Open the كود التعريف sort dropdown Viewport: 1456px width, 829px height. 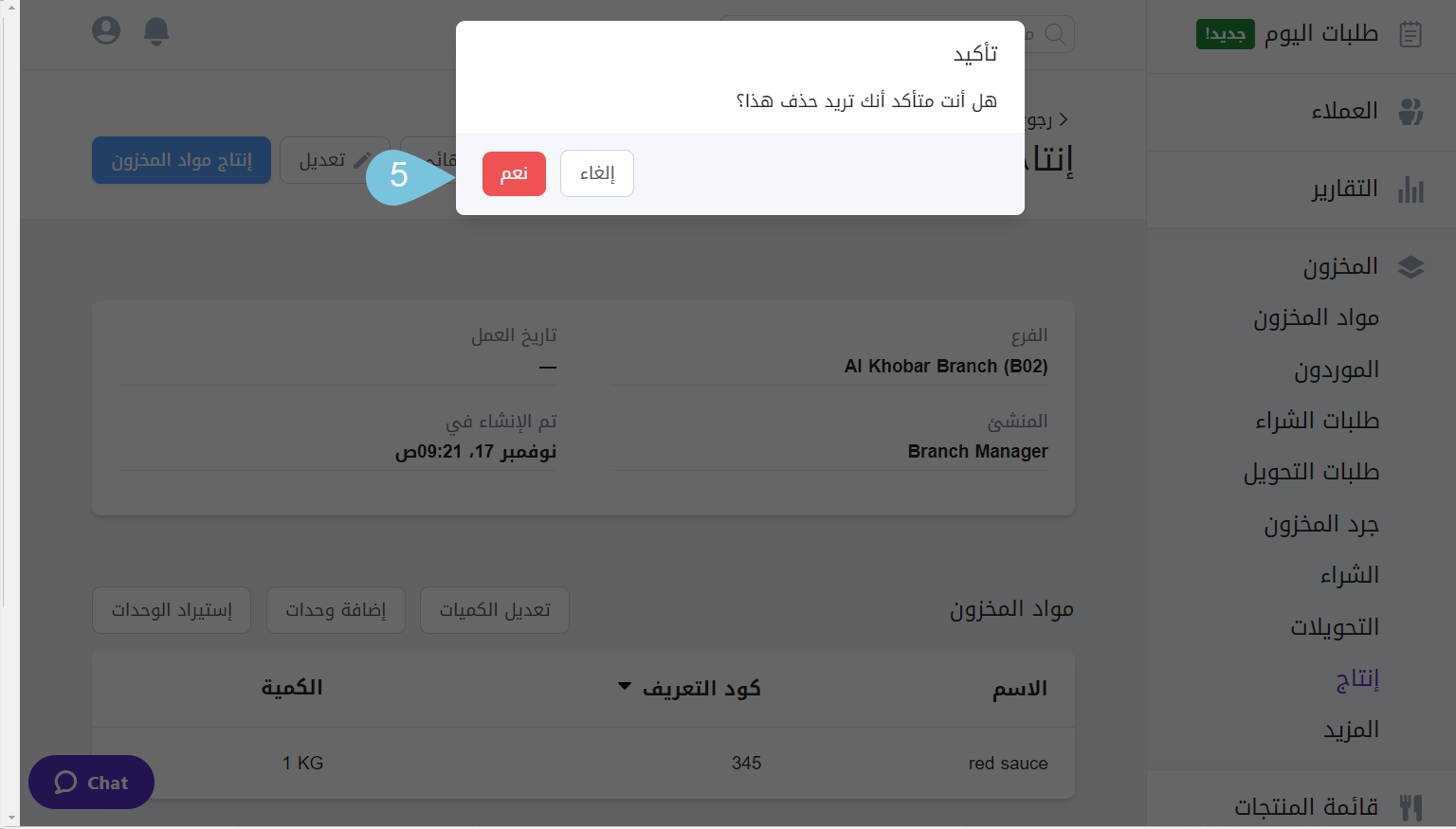pos(623,686)
